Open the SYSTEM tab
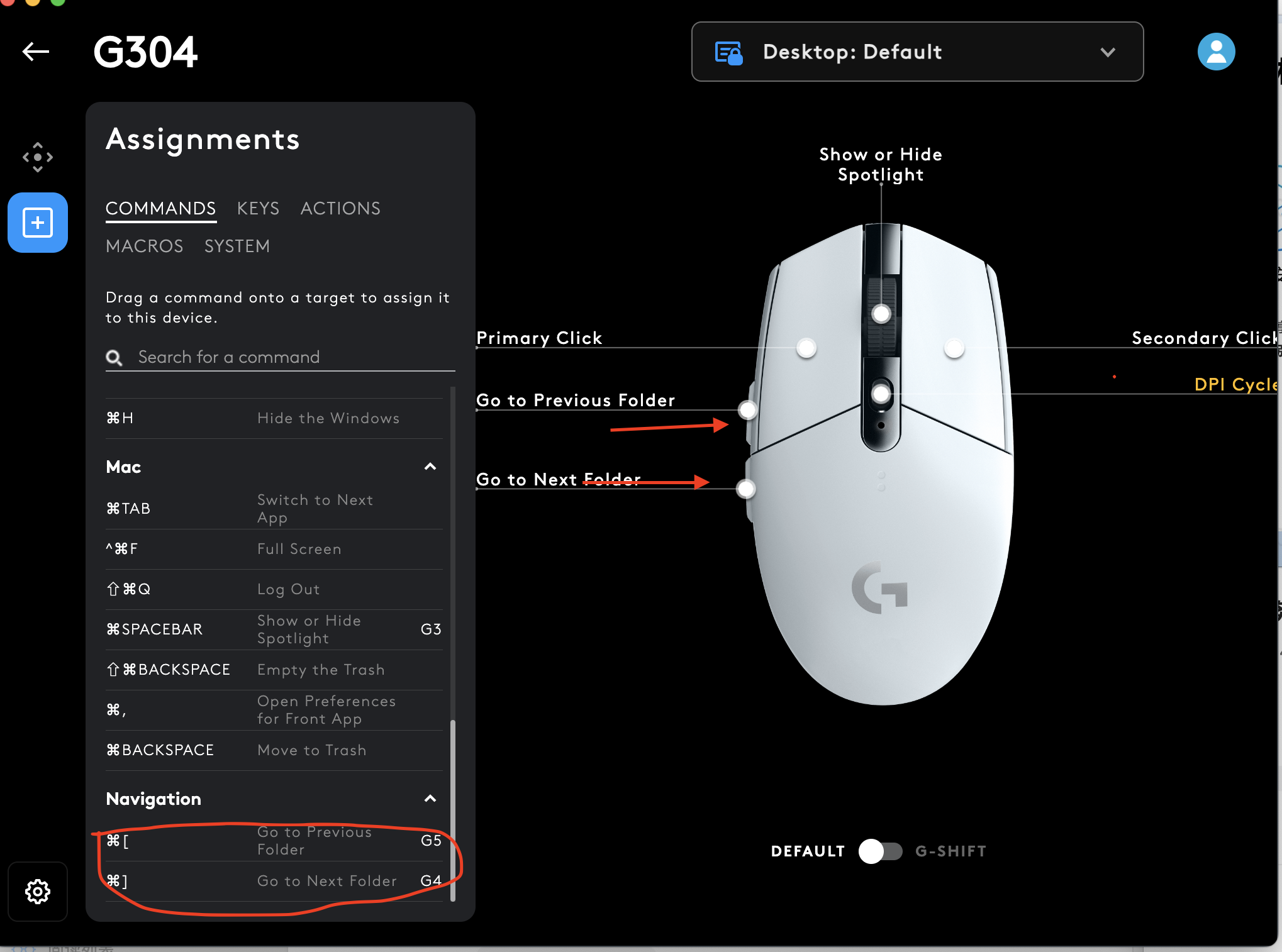1282x952 pixels. tap(237, 246)
